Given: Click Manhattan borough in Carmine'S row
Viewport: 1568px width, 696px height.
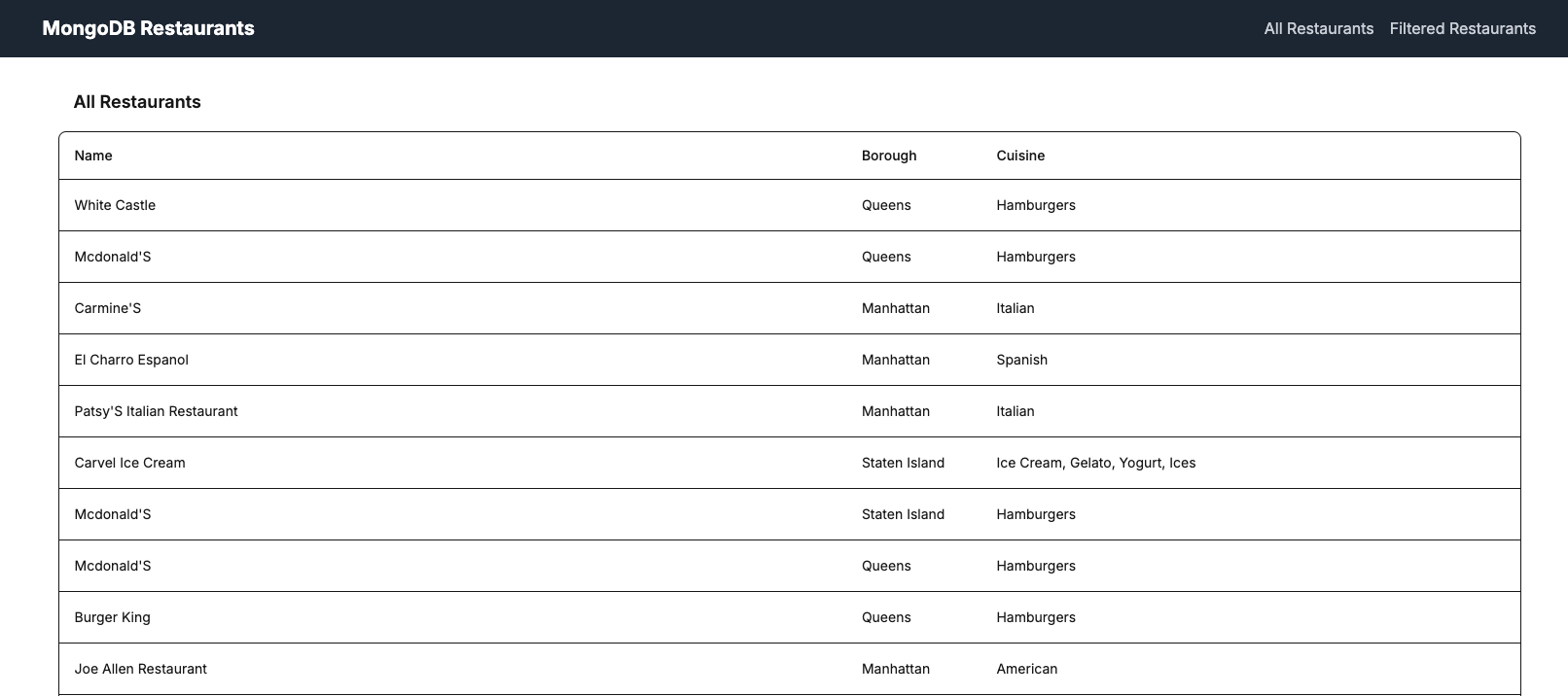Looking at the screenshot, I should point(895,308).
